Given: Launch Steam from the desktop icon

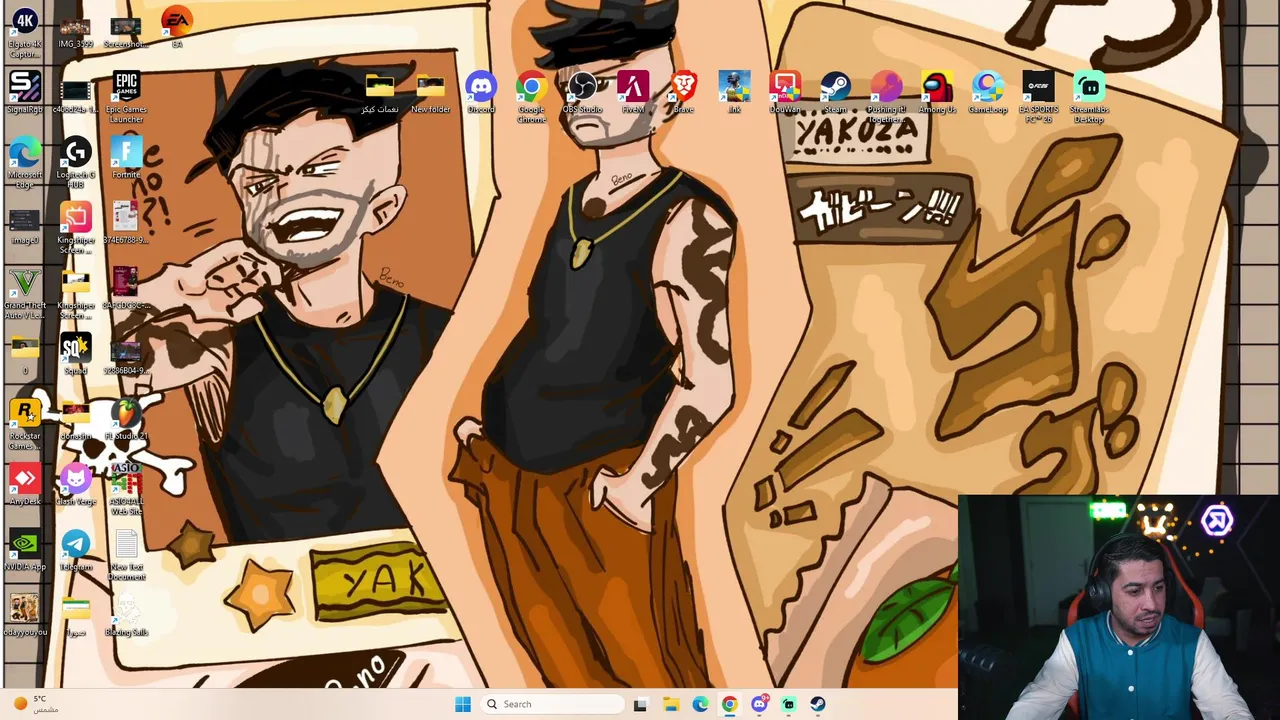Looking at the screenshot, I should (x=835, y=93).
